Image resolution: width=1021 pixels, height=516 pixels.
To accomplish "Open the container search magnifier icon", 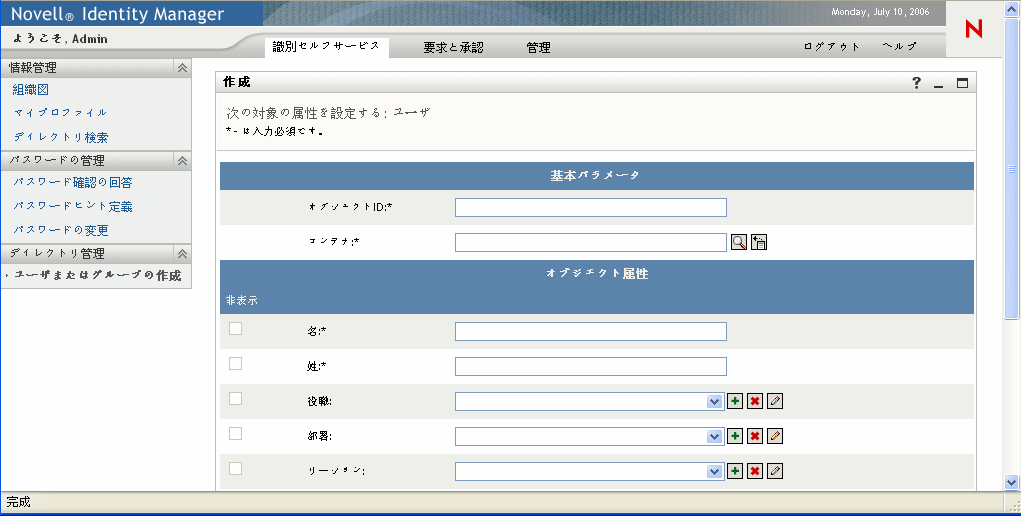I will click(738, 242).
